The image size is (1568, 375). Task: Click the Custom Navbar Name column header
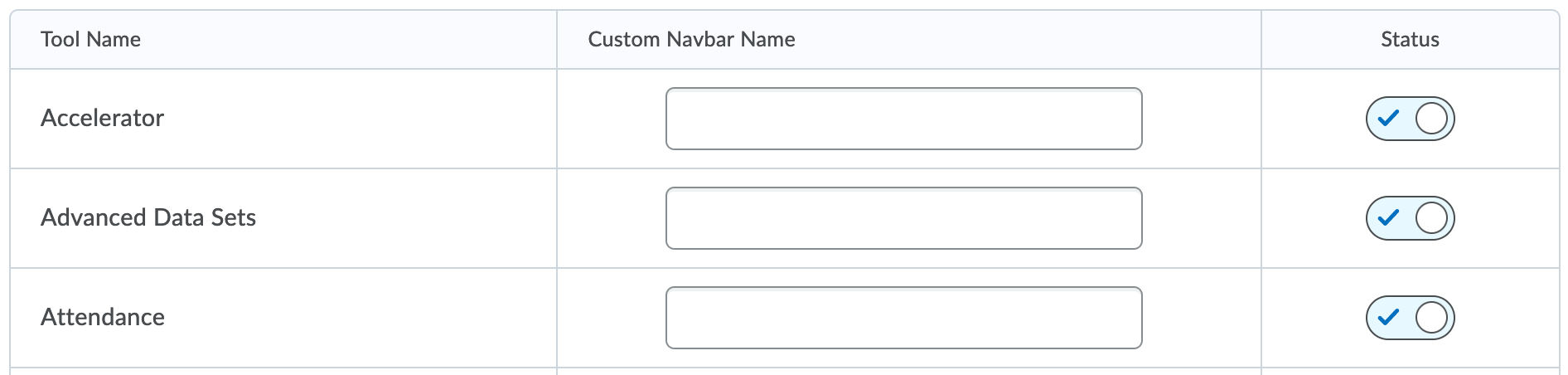691,40
